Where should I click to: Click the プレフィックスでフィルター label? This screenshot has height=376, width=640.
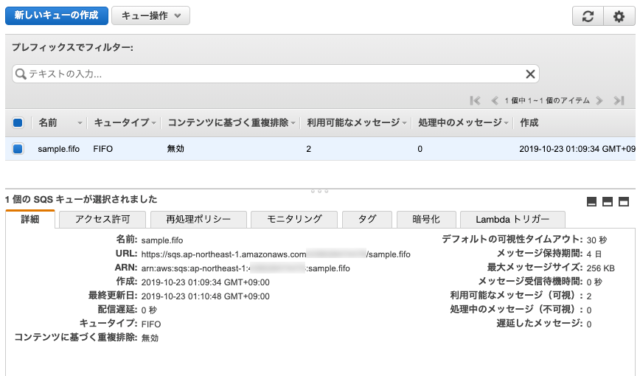coord(72,47)
